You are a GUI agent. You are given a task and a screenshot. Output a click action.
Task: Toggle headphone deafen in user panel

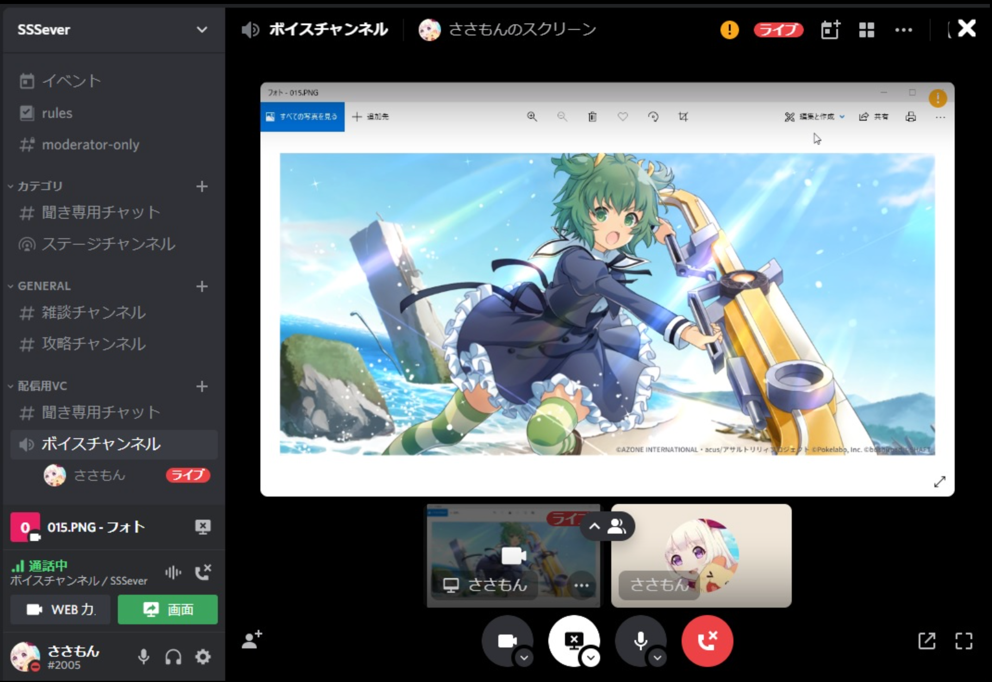(x=173, y=657)
